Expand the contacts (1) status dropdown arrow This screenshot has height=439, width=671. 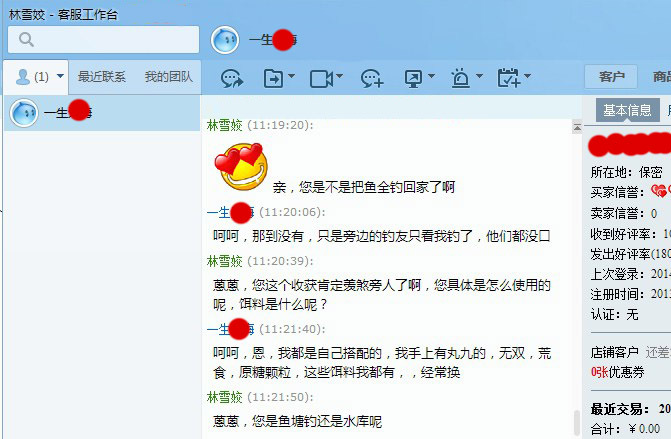pos(60,76)
